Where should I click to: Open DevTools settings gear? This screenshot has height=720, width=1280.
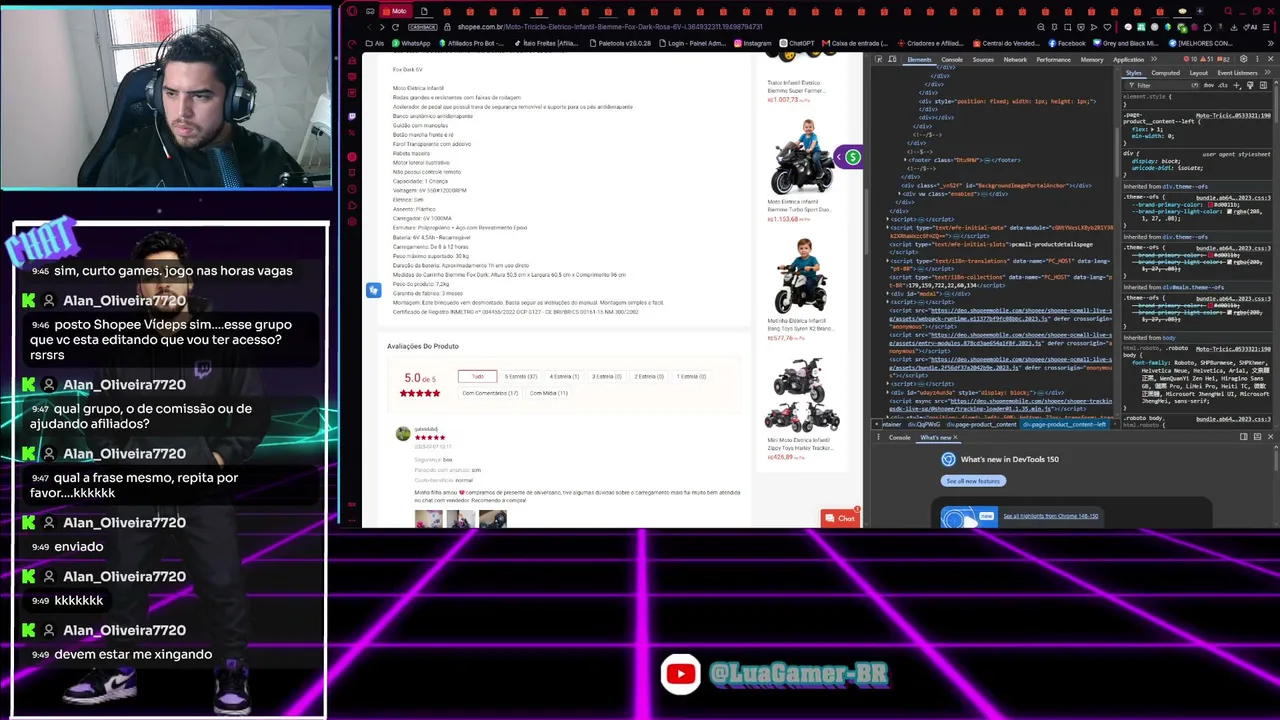pos(1244,59)
